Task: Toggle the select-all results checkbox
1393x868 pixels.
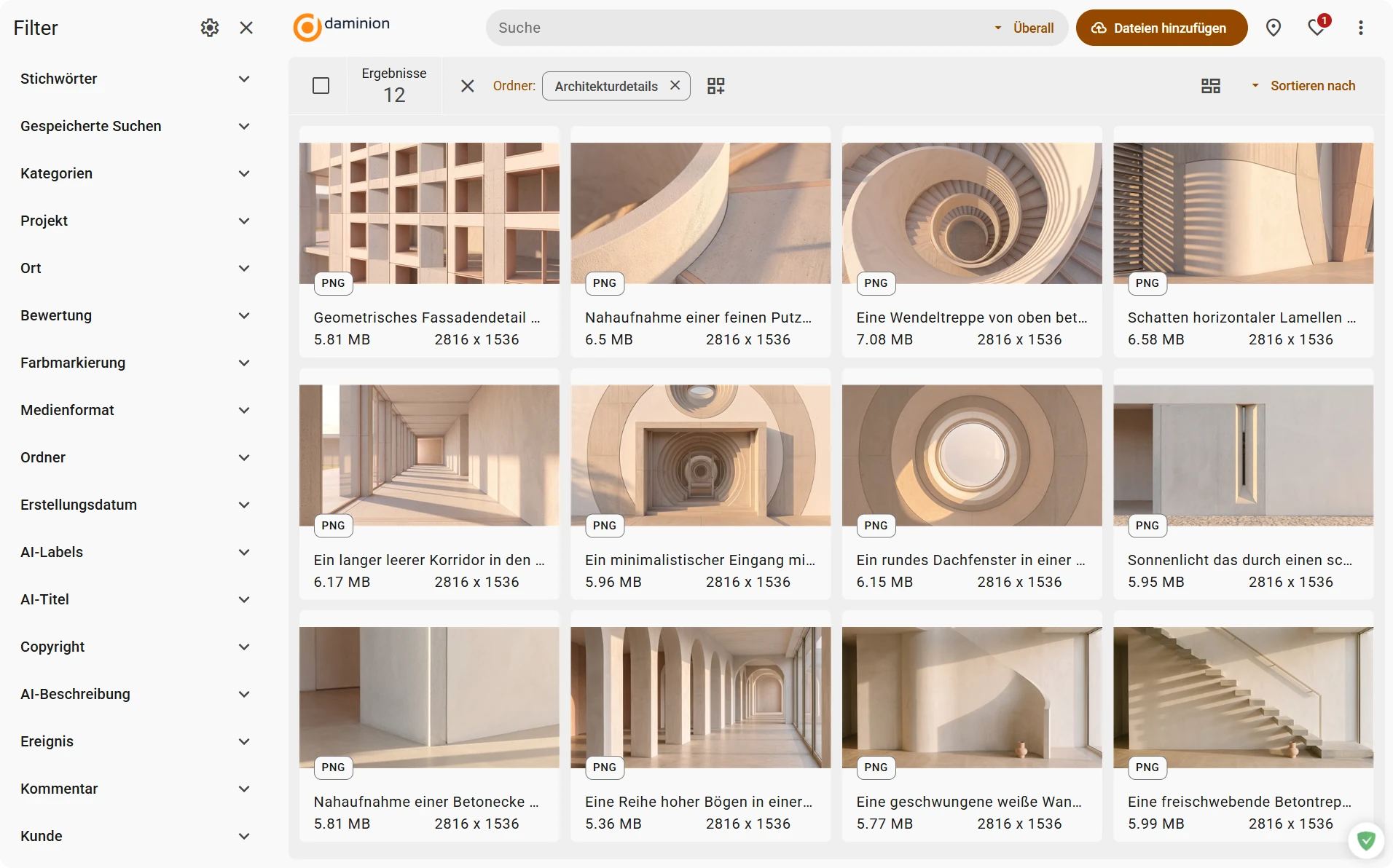Action: (x=321, y=86)
